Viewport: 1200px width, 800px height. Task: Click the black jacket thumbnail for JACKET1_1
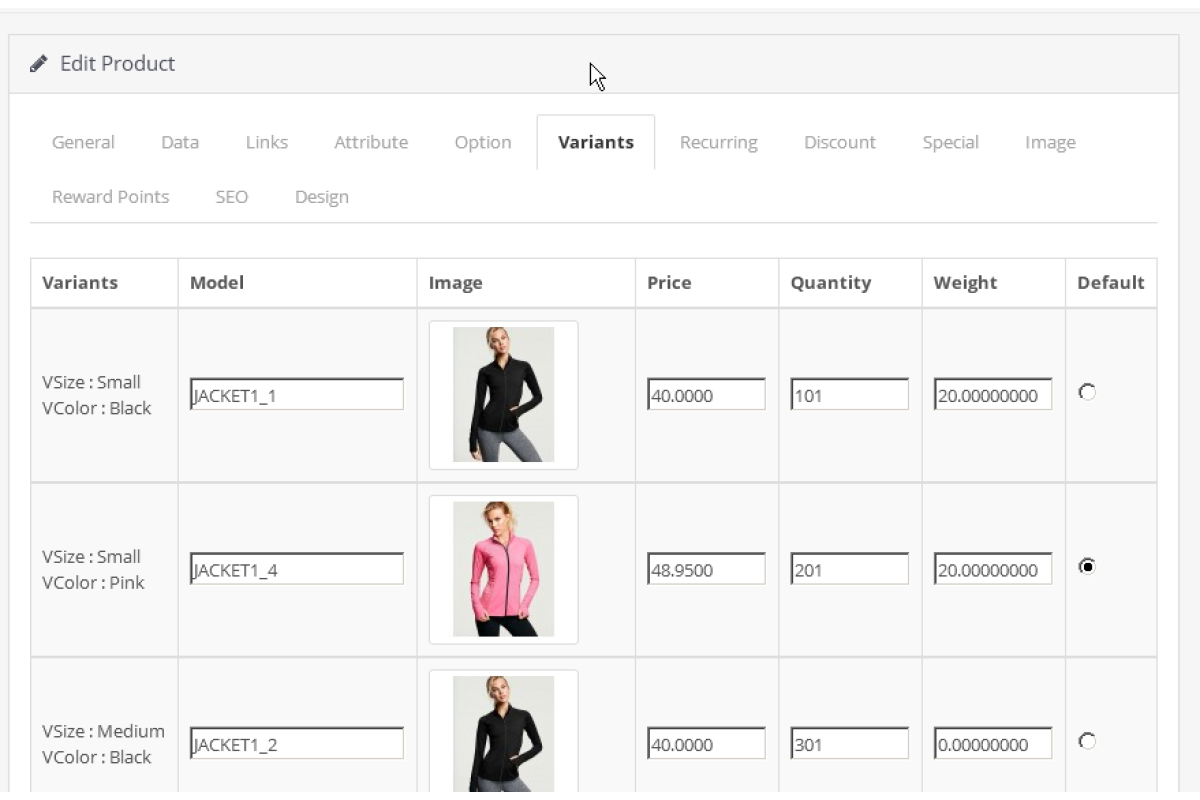pos(503,395)
